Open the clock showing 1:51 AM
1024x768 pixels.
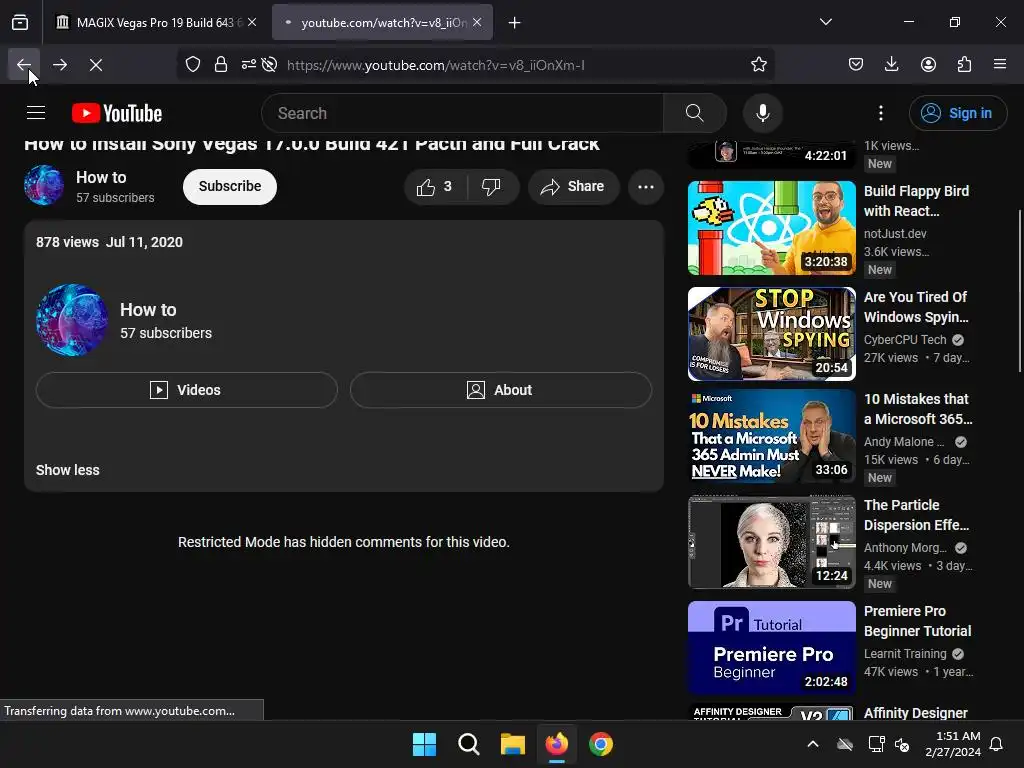coord(953,744)
